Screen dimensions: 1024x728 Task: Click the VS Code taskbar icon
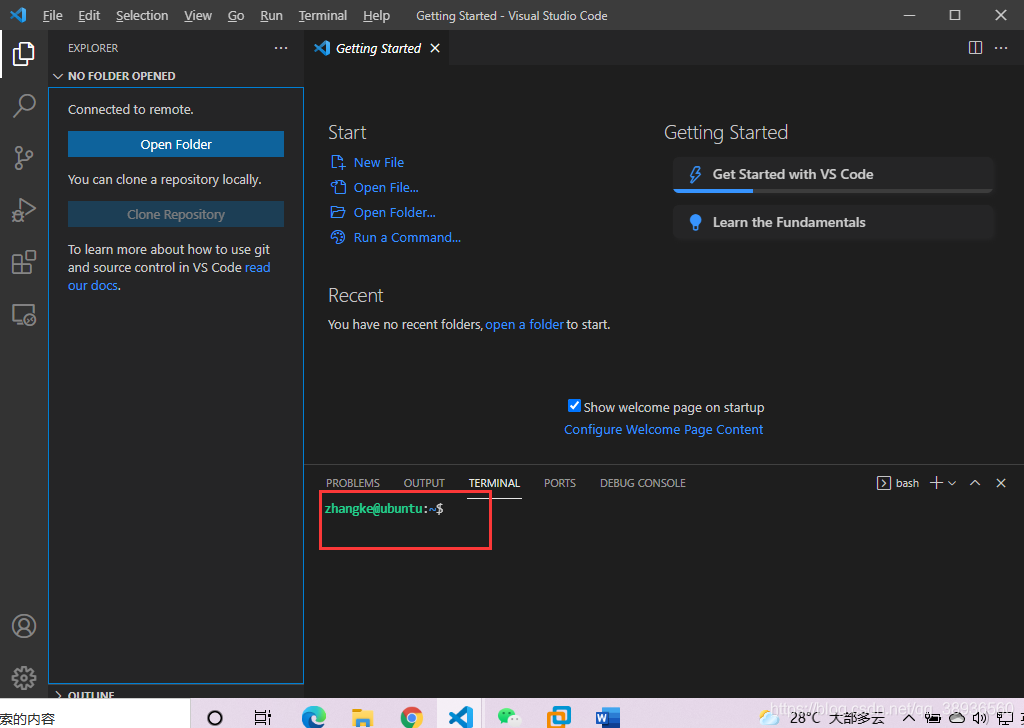(x=460, y=718)
